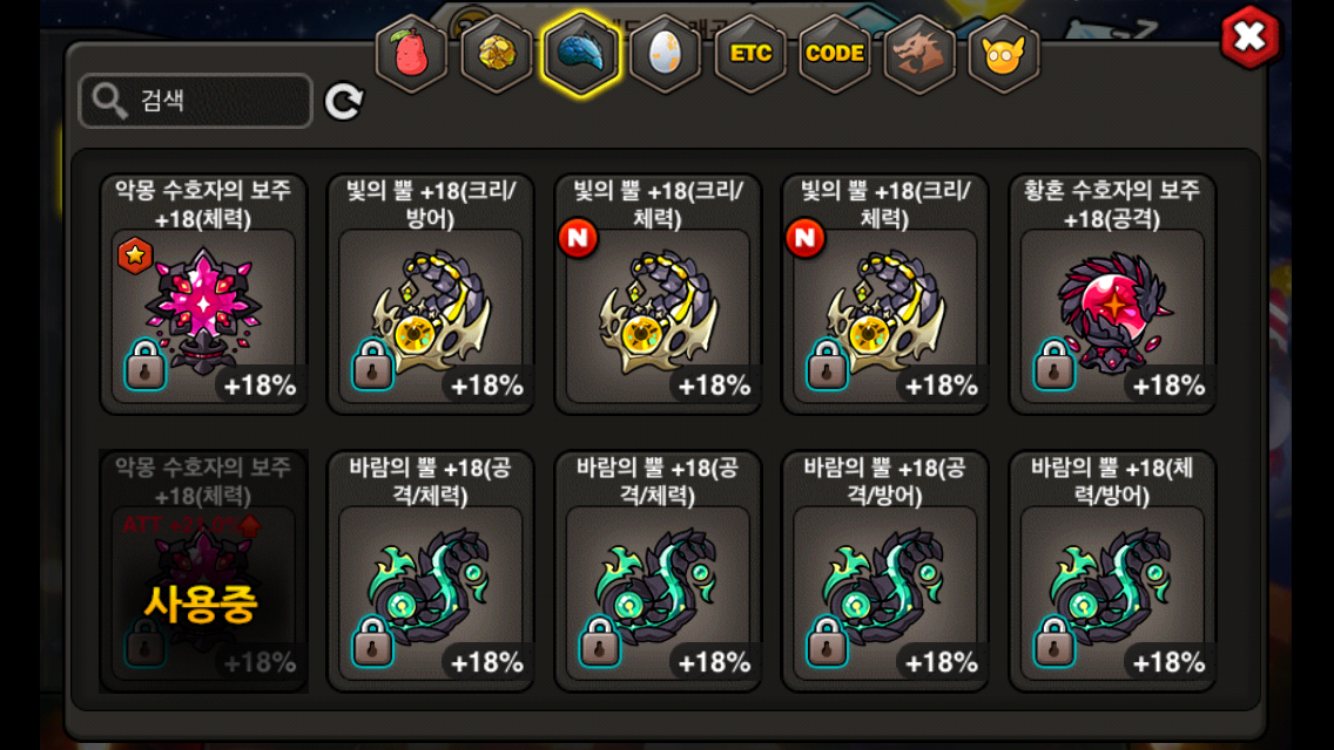Toggle lock on 바람의 뿔 +18(체력/방어)
The width and height of the screenshot is (1334, 750).
click(x=1054, y=642)
